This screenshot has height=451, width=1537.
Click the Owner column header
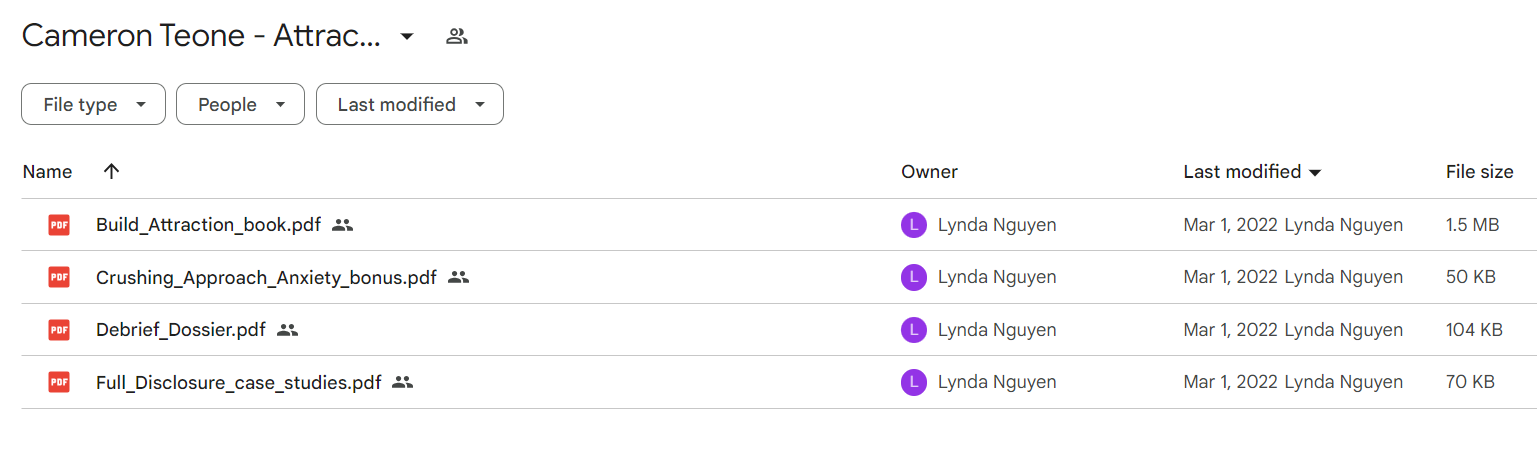pyautogui.click(x=929, y=172)
